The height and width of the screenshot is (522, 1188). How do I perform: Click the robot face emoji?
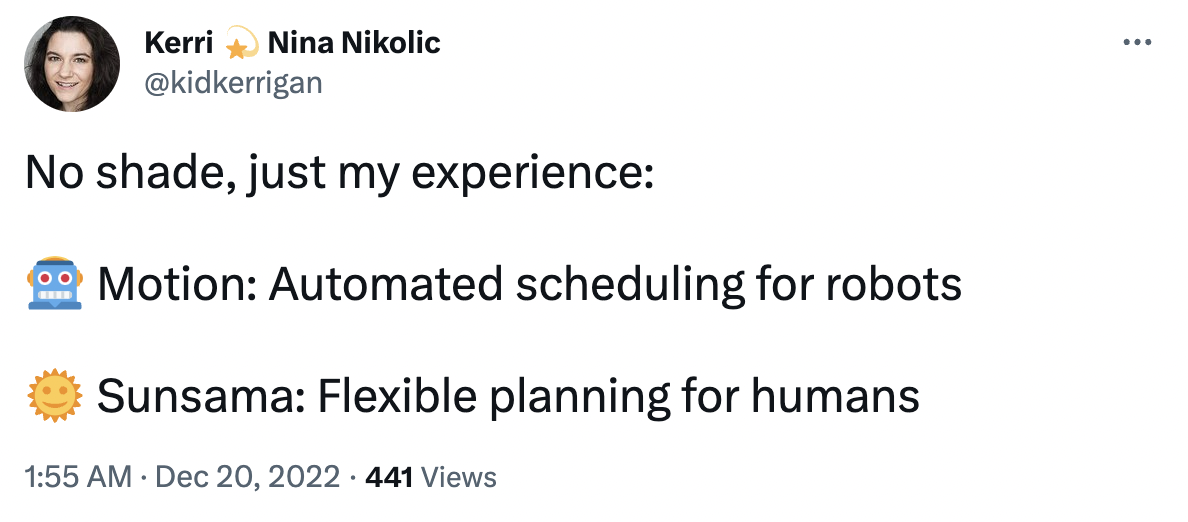54,283
